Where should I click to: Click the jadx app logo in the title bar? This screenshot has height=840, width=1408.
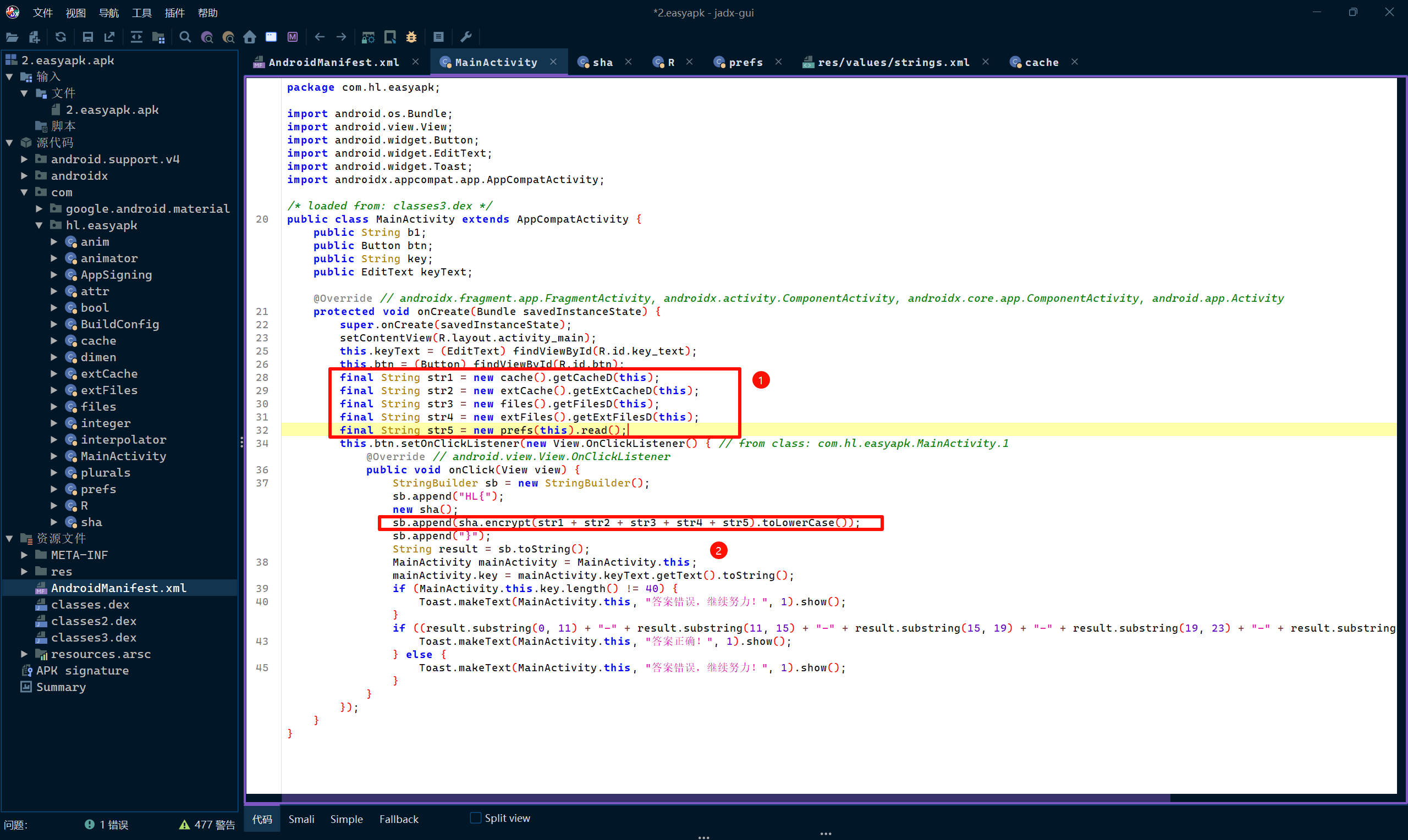point(13,12)
